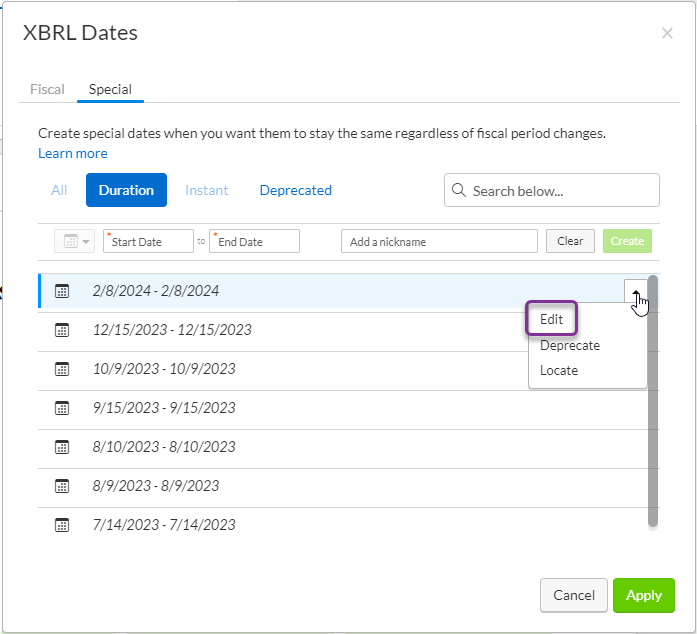This screenshot has width=697, height=634.
Task: Choose Deprecate in the row menu
Action: (x=570, y=345)
